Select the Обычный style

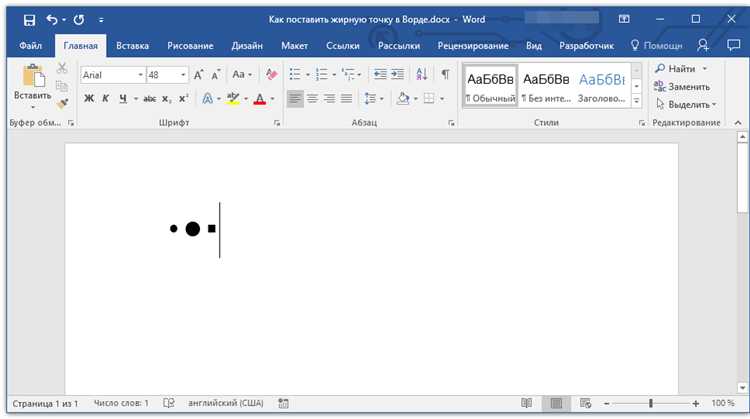pyautogui.click(x=490, y=86)
